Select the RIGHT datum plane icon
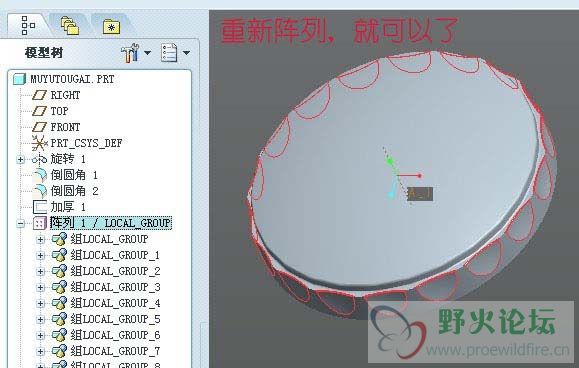579x368 pixels. (39, 95)
